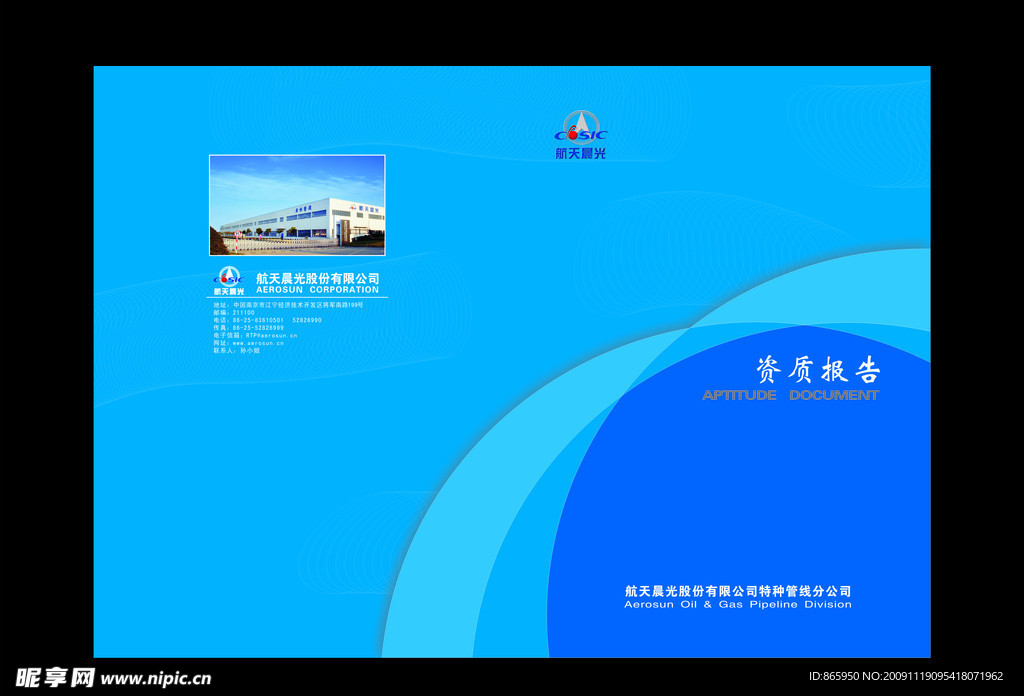Viewport: 1024px width, 696px height.
Task: Click the '航天晨光股份有限公司' company name heading
Action: pos(317,278)
